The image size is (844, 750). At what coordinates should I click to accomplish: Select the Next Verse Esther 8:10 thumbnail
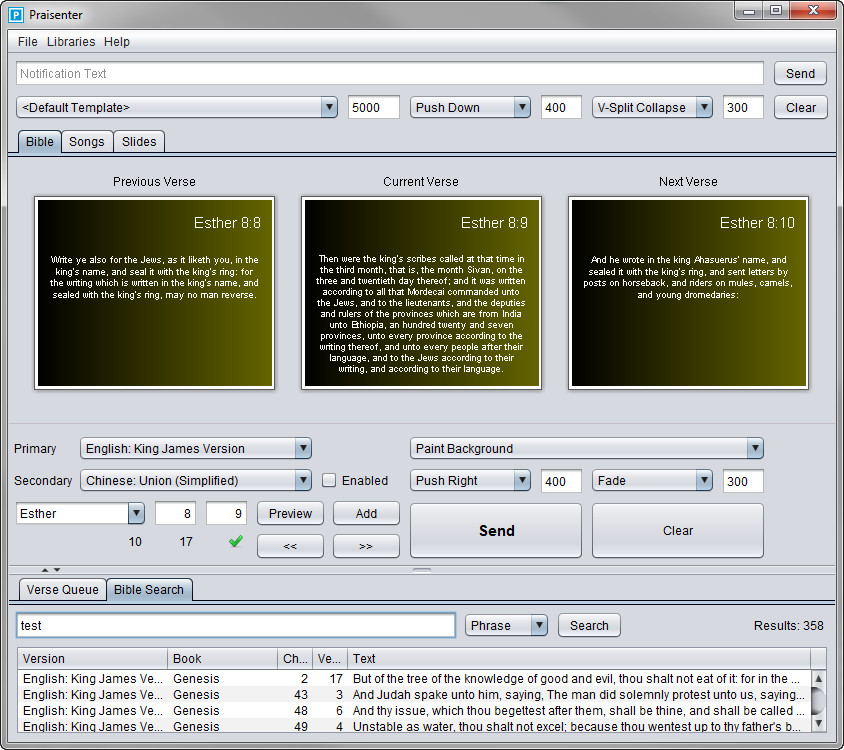(688, 292)
